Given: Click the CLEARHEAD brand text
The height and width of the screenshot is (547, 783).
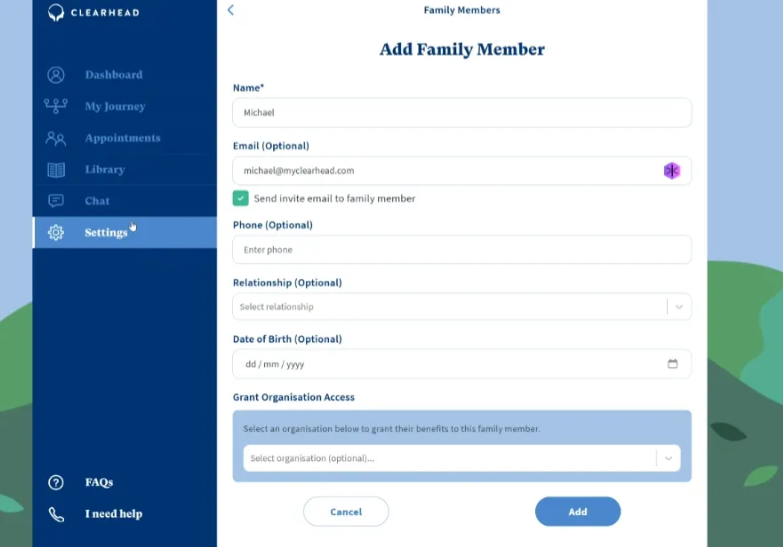Looking at the screenshot, I should (105, 12).
